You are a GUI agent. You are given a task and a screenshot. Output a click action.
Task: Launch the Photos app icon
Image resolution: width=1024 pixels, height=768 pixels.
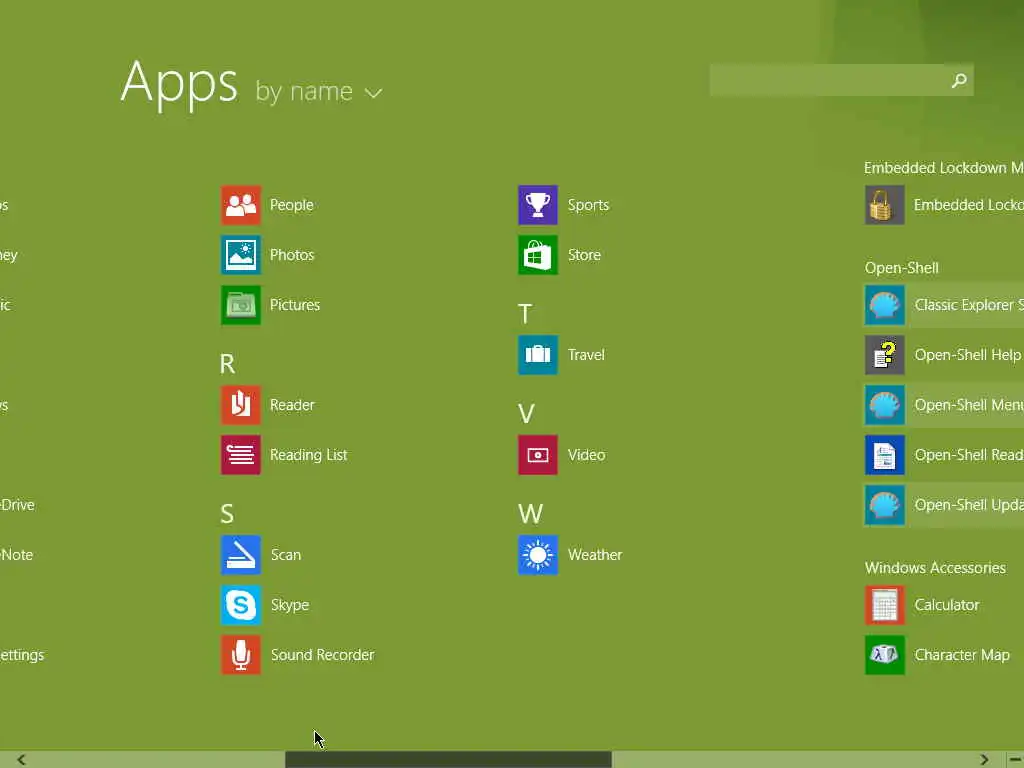[240, 255]
